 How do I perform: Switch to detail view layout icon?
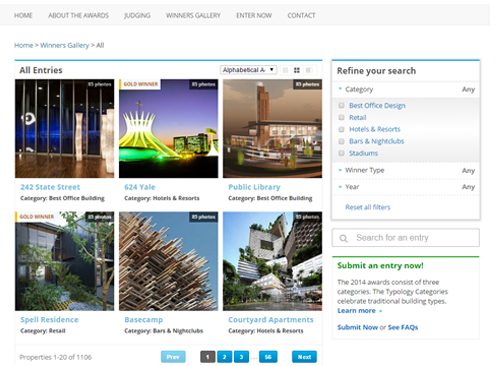(x=309, y=70)
